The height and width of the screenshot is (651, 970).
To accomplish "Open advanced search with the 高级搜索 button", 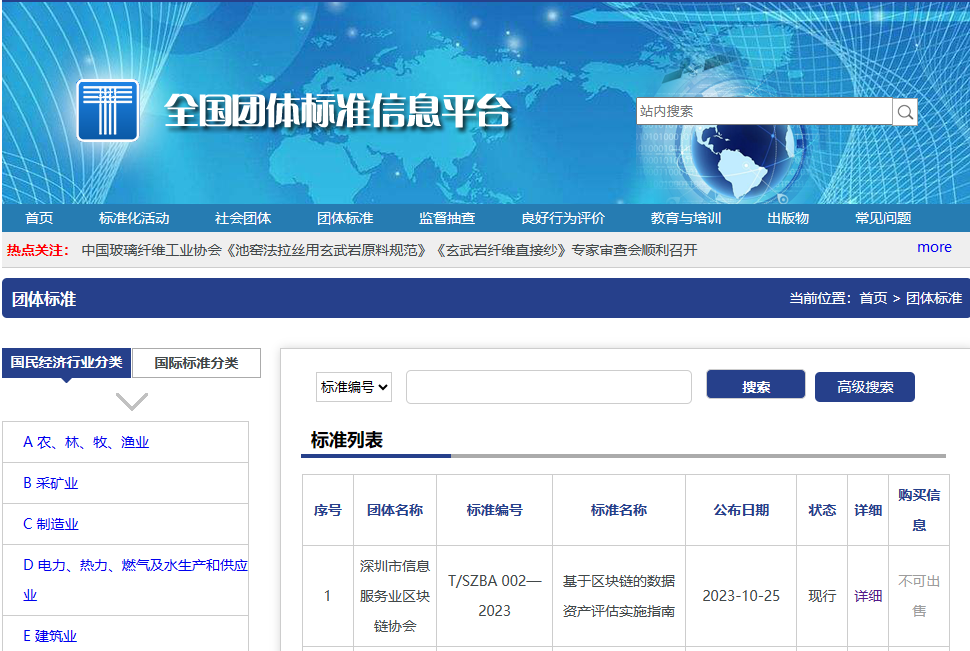I will (863, 386).
